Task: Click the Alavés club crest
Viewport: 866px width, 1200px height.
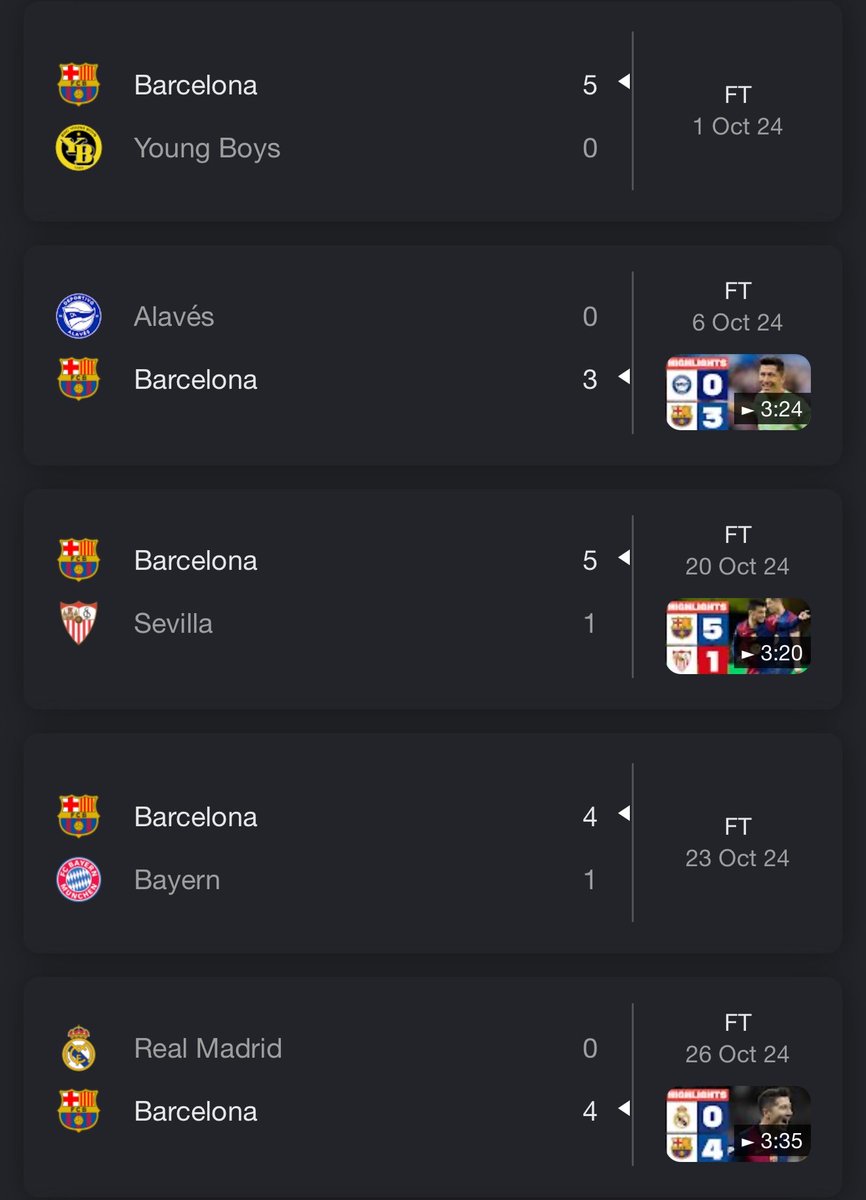Action: 78,316
